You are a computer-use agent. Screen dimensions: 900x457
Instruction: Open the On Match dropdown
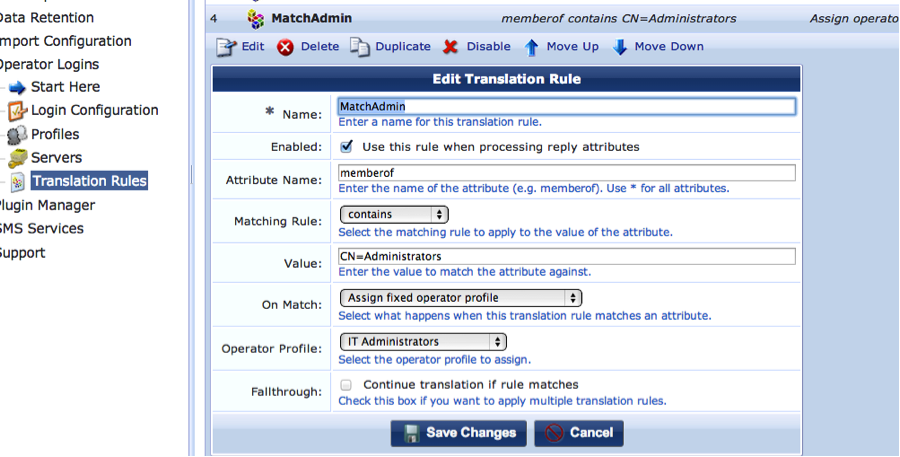(460, 298)
